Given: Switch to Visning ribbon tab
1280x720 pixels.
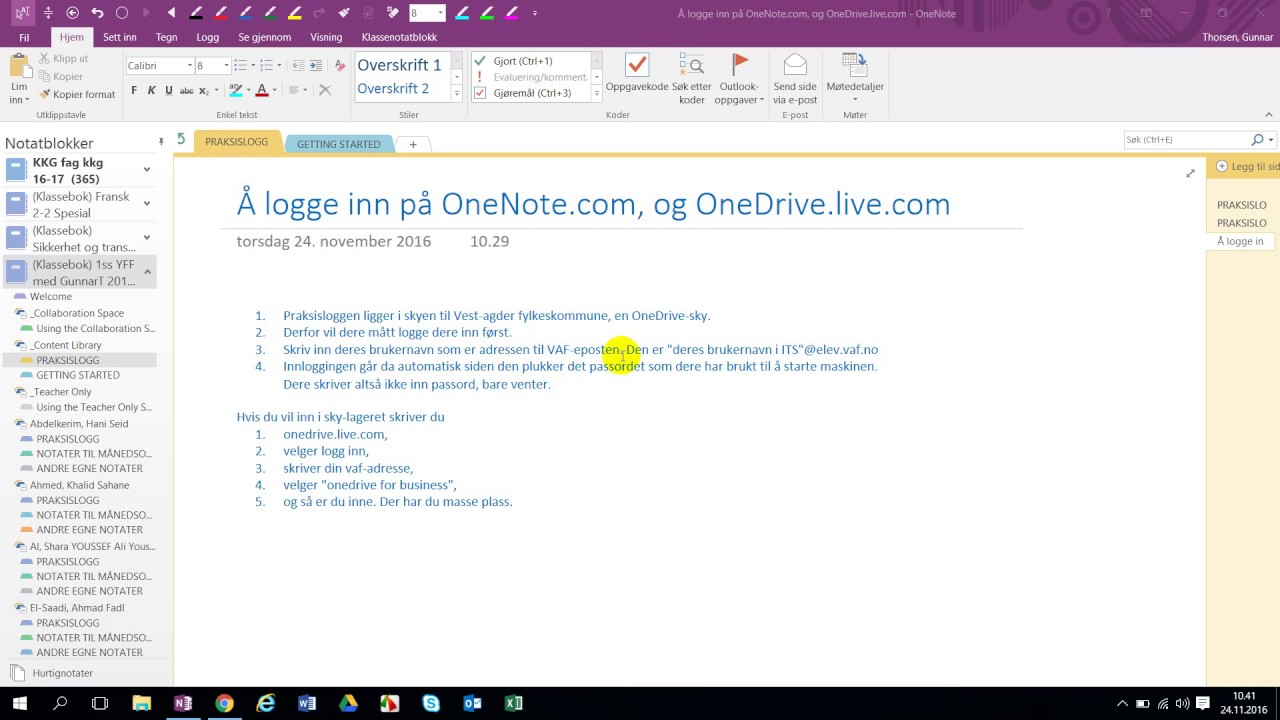Looking at the screenshot, I should pos(326,37).
